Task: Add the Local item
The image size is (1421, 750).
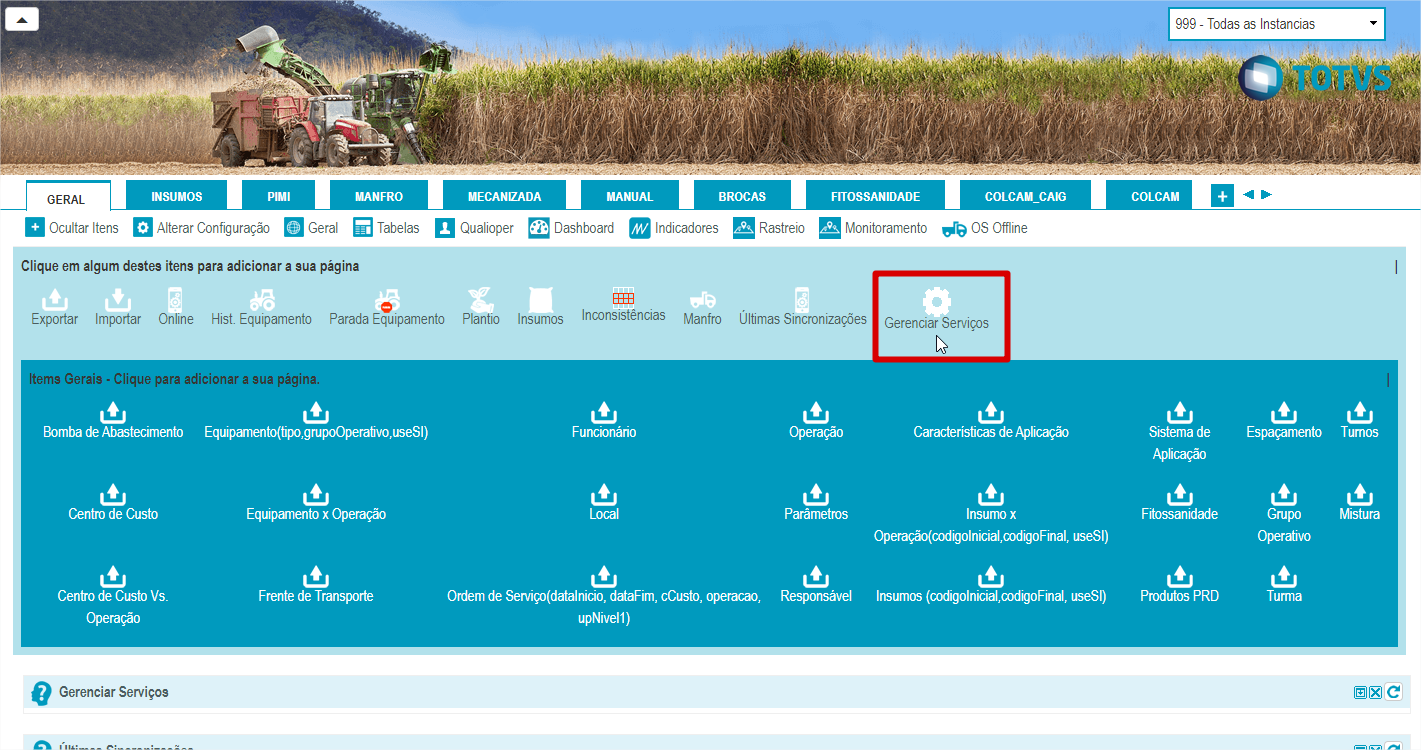Action: click(x=604, y=502)
